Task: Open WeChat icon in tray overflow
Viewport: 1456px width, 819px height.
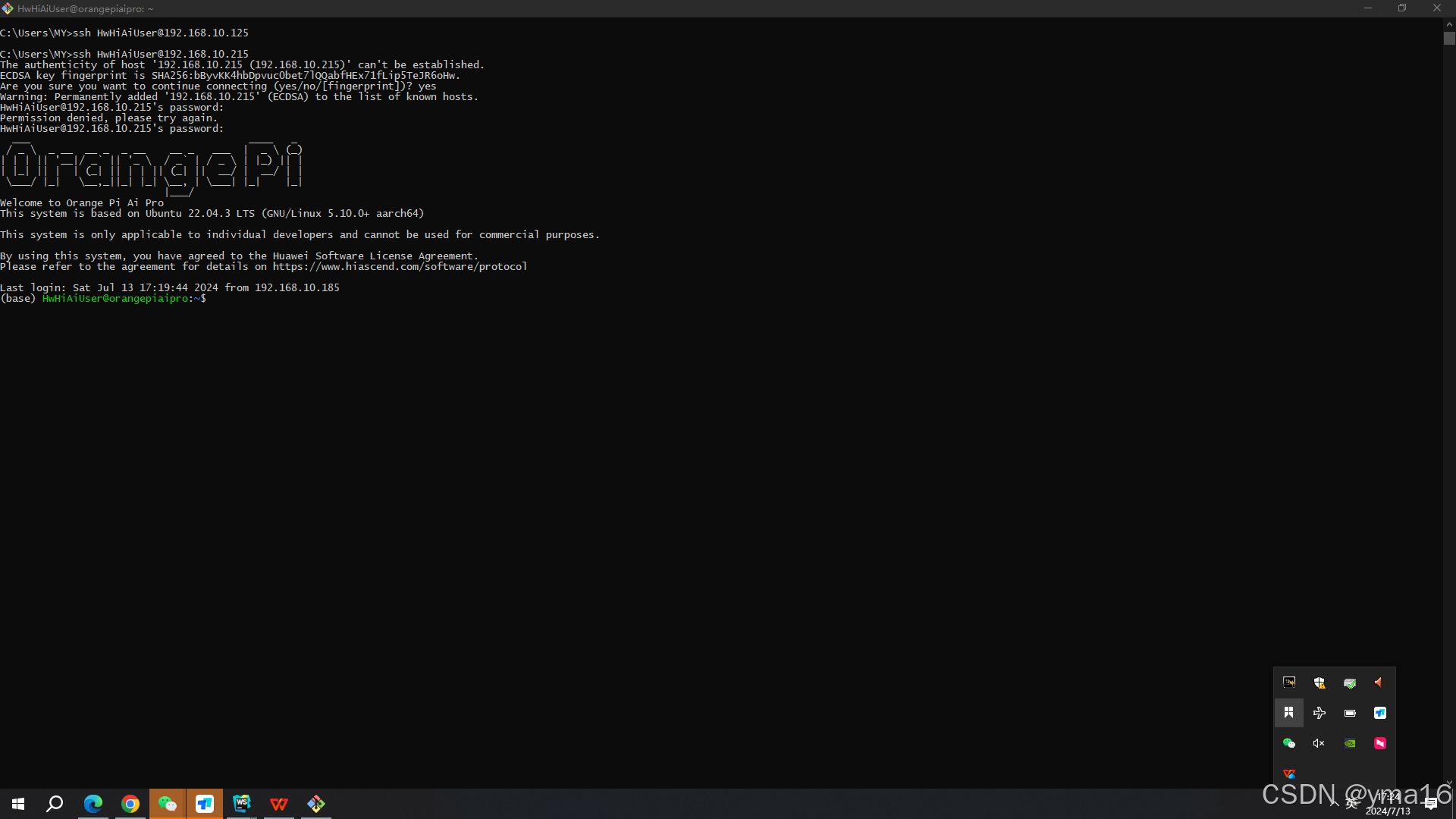Action: pyautogui.click(x=1289, y=743)
